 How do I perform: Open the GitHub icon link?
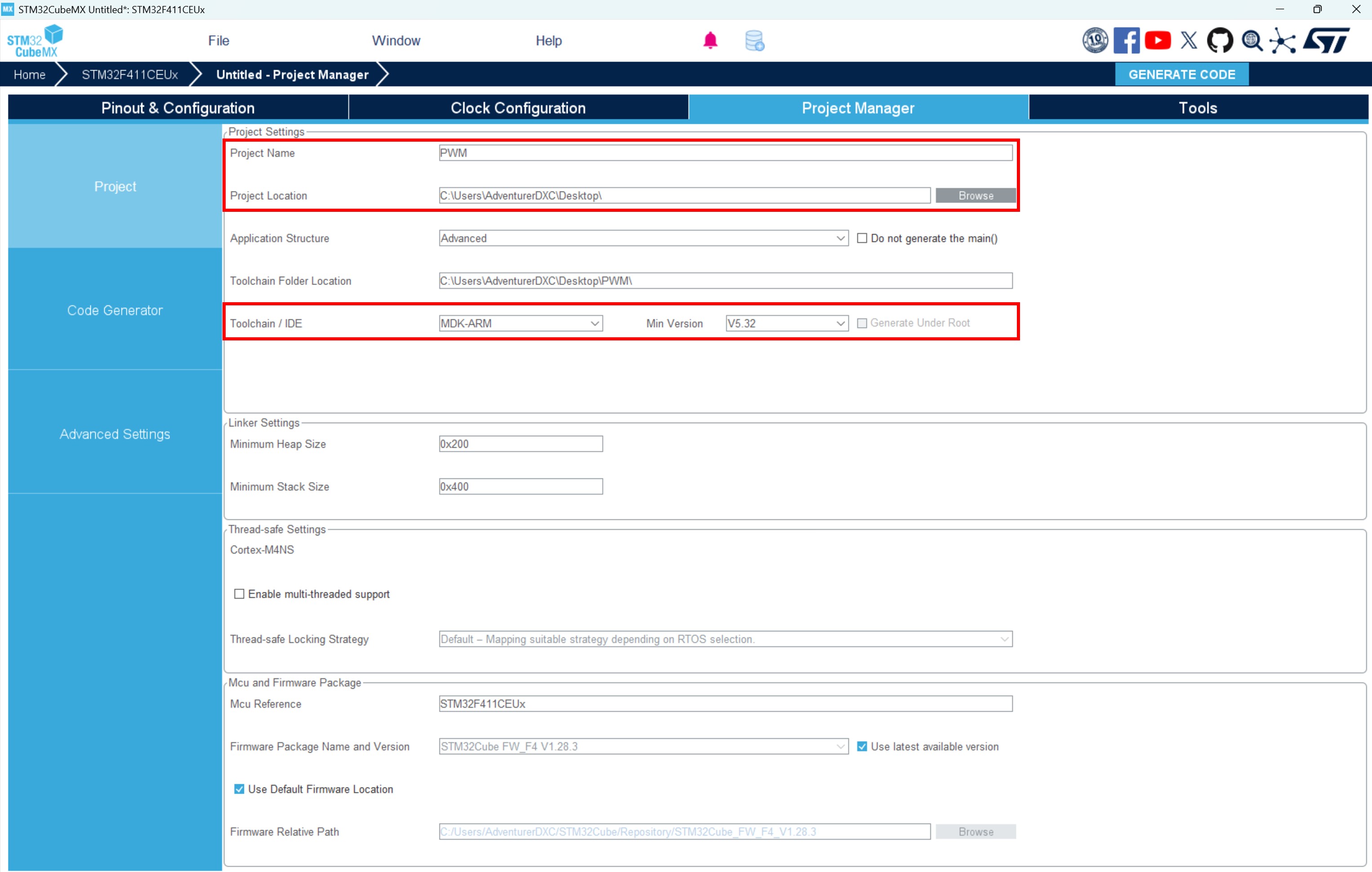click(1219, 40)
